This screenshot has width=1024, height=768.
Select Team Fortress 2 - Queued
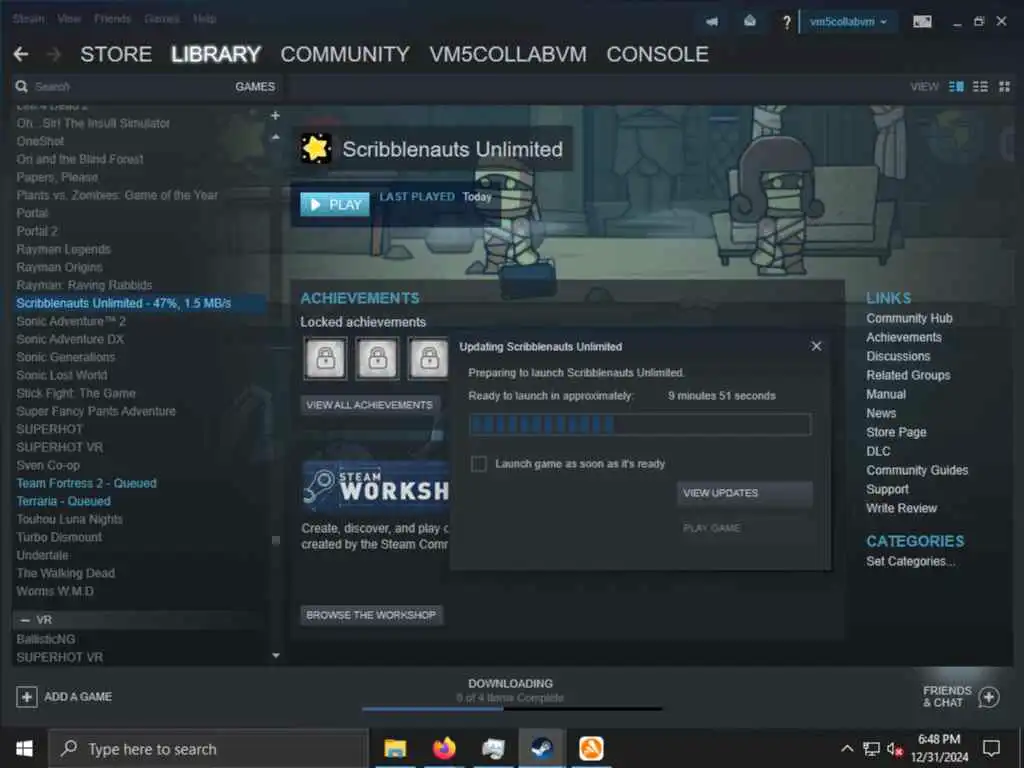click(86, 483)
